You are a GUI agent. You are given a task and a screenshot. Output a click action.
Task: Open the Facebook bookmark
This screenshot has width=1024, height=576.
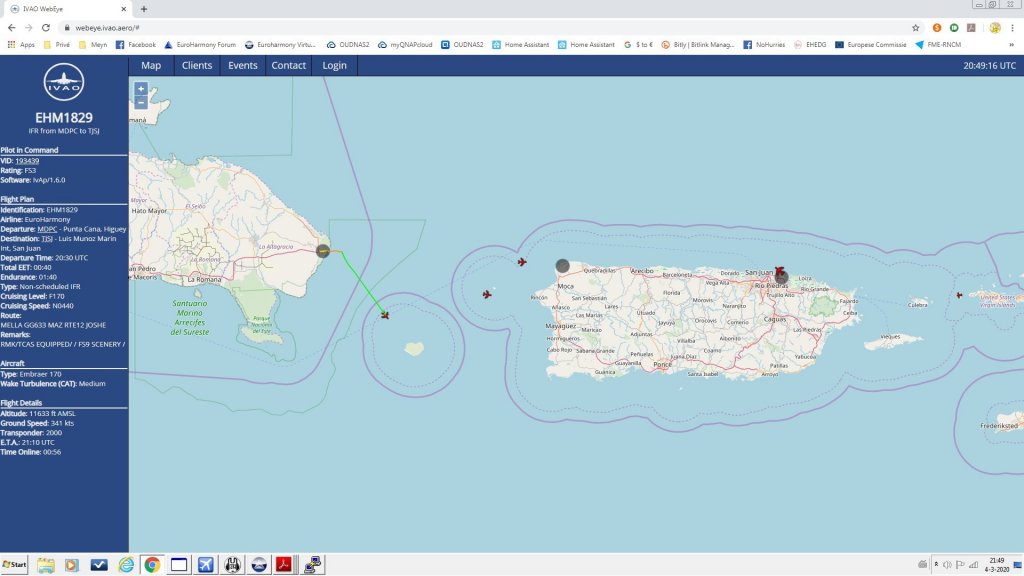(136, 45)
